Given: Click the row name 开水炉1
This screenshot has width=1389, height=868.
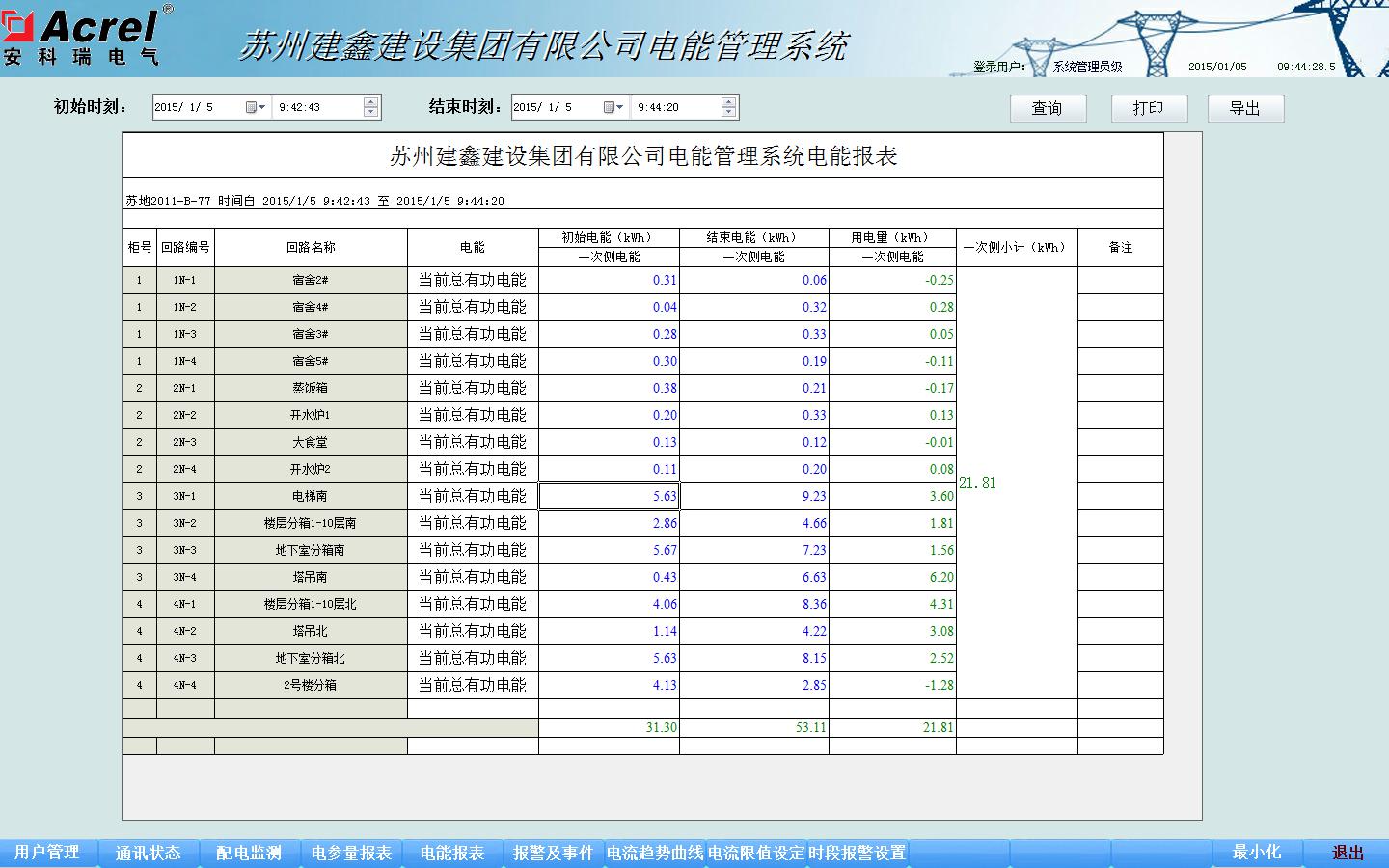Looking at the screenshot, I should tap(311, 416).
